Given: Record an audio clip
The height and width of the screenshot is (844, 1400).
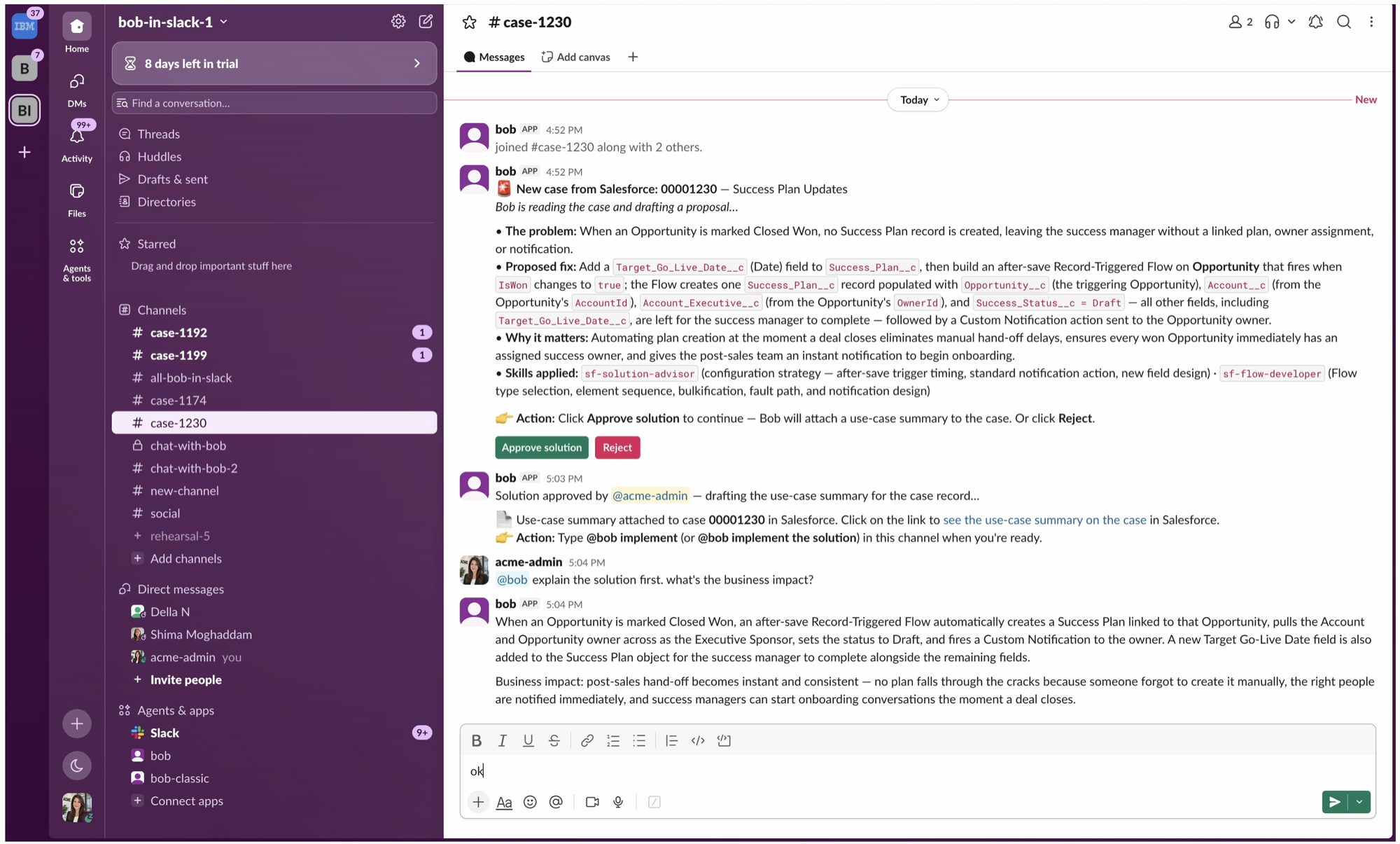Looking at the screenshot, I should pos(618,802).
